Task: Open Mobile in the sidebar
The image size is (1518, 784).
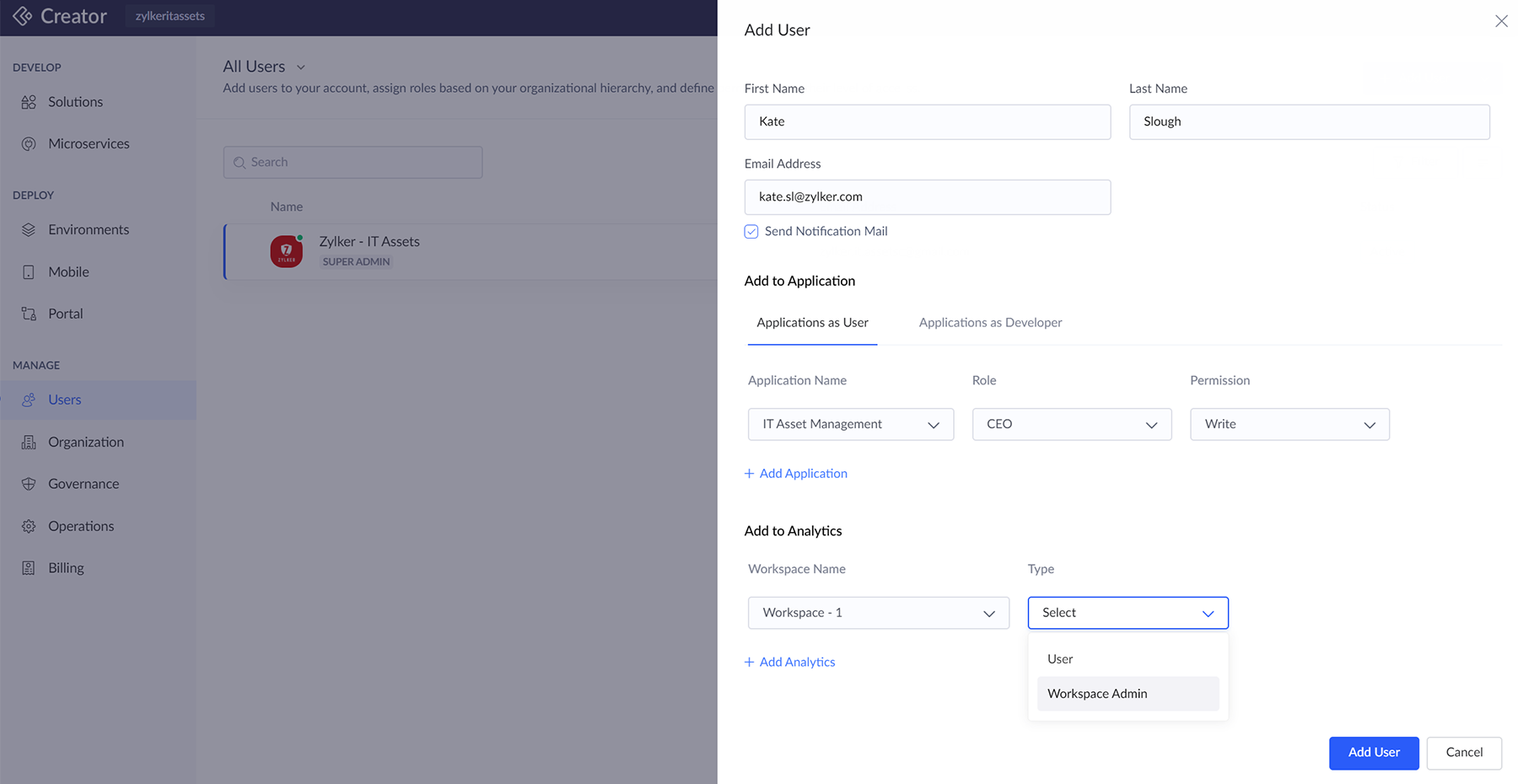Action: point(98,272)
